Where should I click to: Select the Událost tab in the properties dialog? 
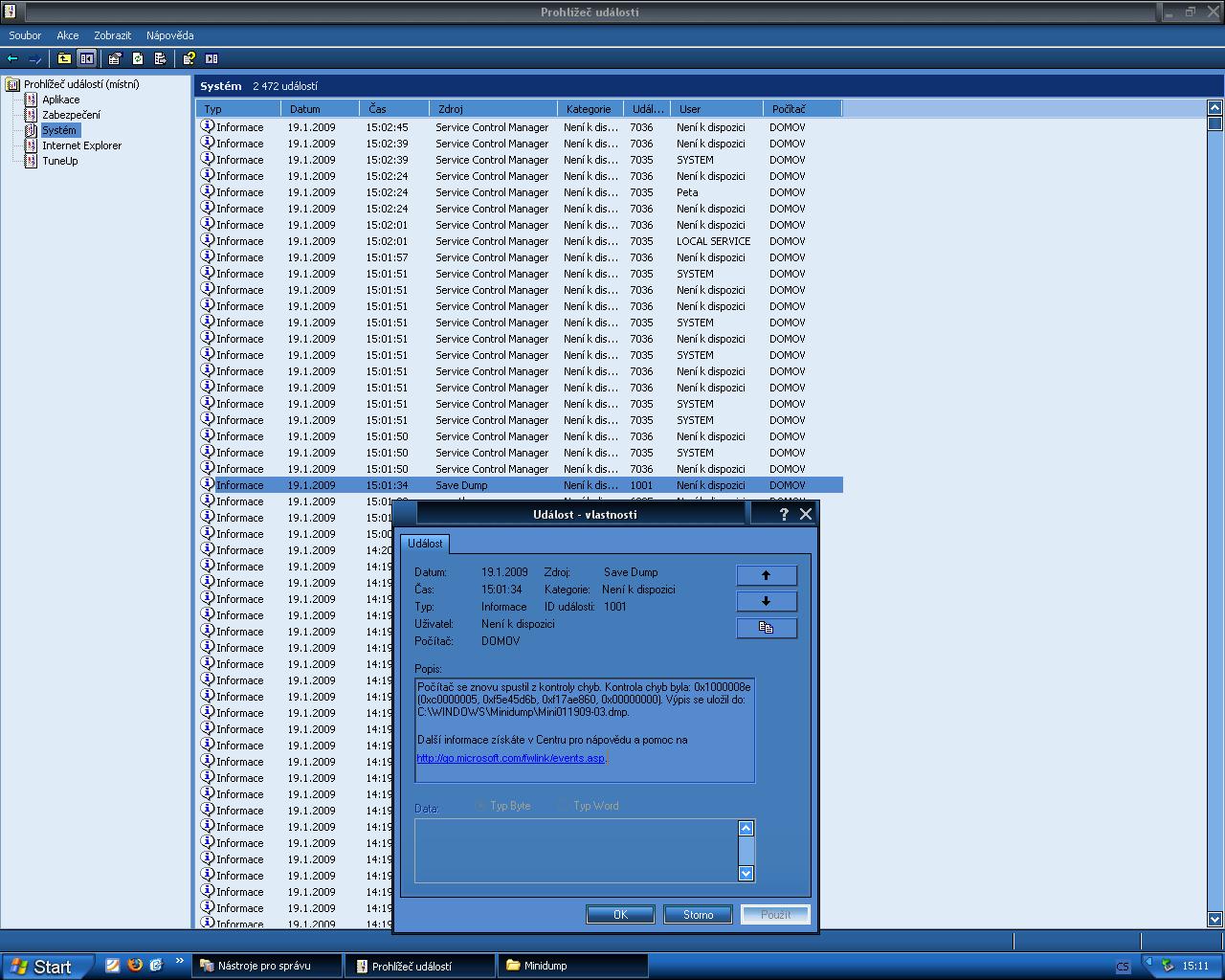(x=425, y=544)
